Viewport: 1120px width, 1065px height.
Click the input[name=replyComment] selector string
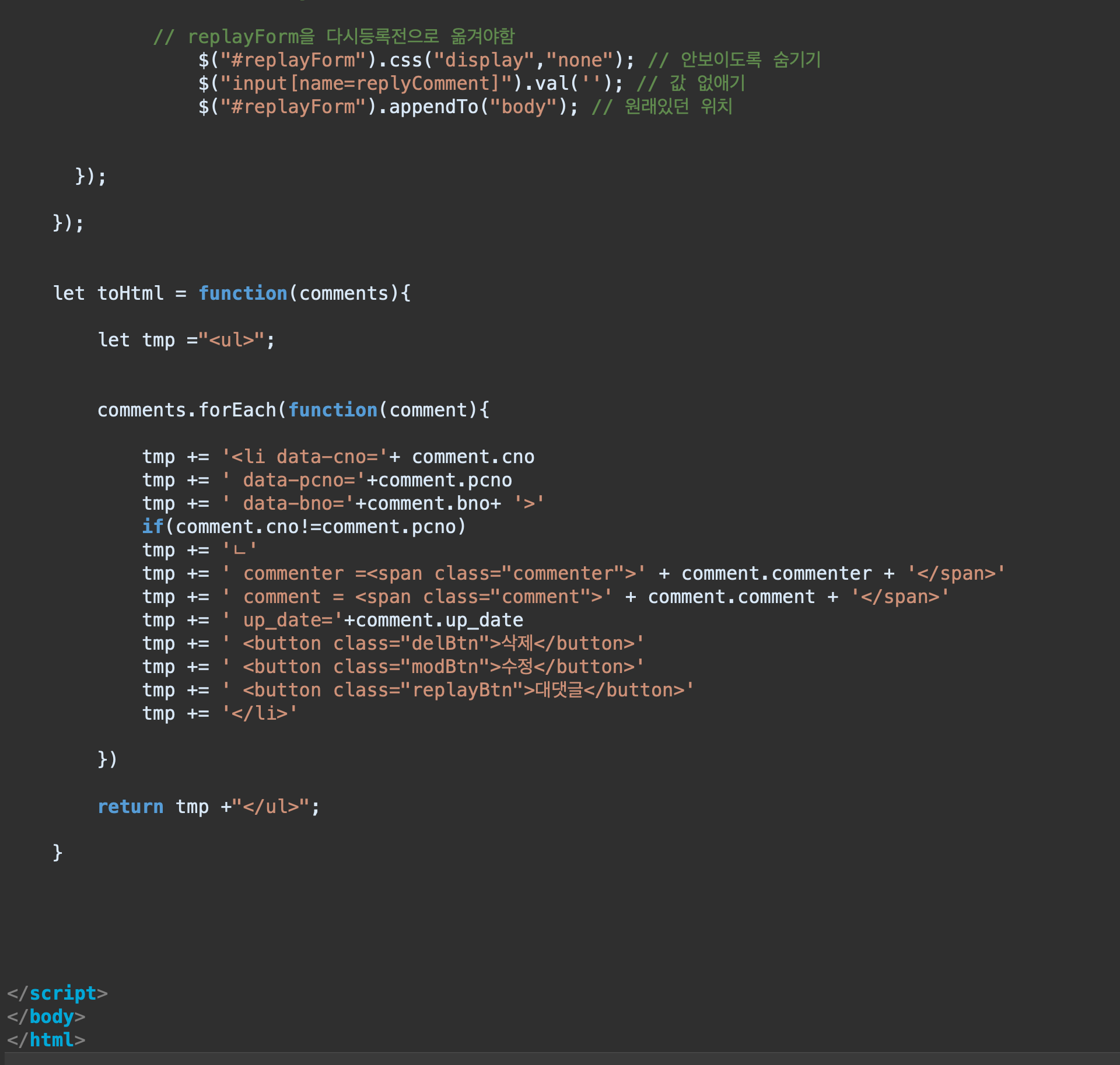[x=366, y=83]
